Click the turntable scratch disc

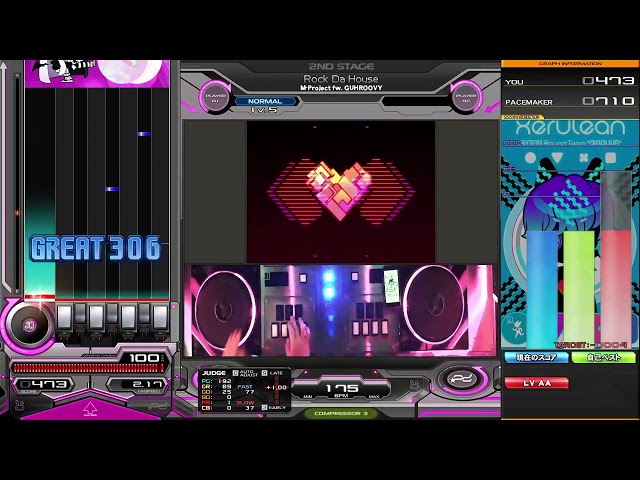pyautogui.click(x=29, y=325)
